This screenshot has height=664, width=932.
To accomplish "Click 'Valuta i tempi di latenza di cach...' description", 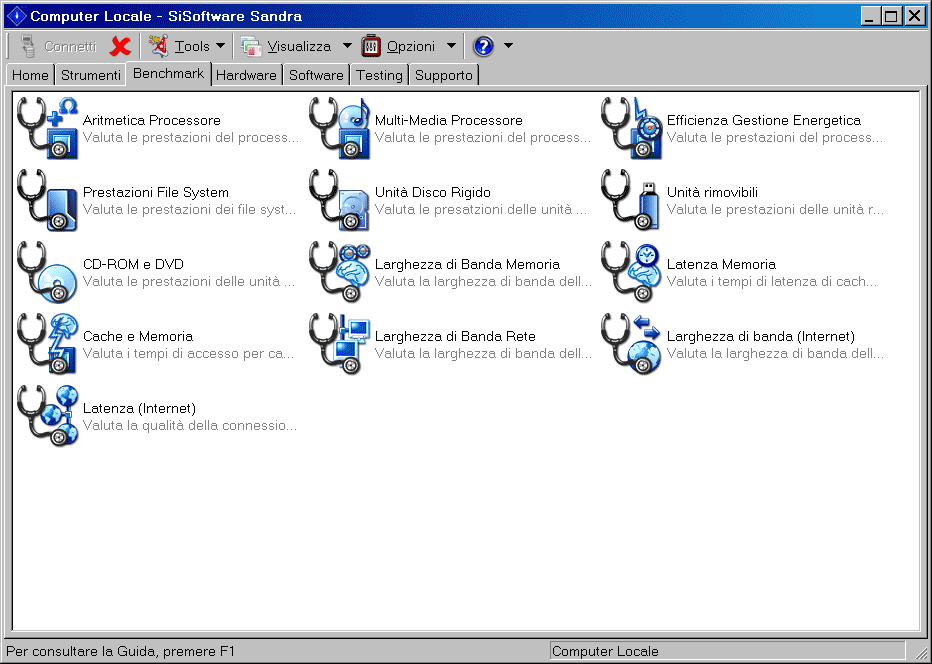I will pyautogui.click(x=772, y=282).
